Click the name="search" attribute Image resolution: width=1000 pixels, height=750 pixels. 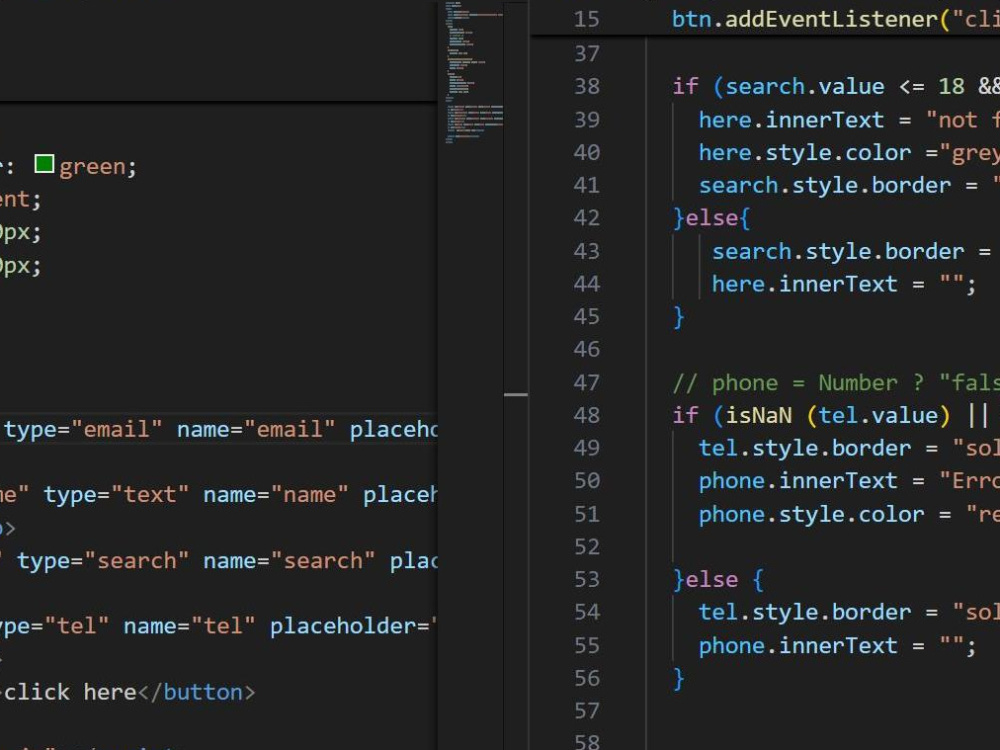pos(289,561)
